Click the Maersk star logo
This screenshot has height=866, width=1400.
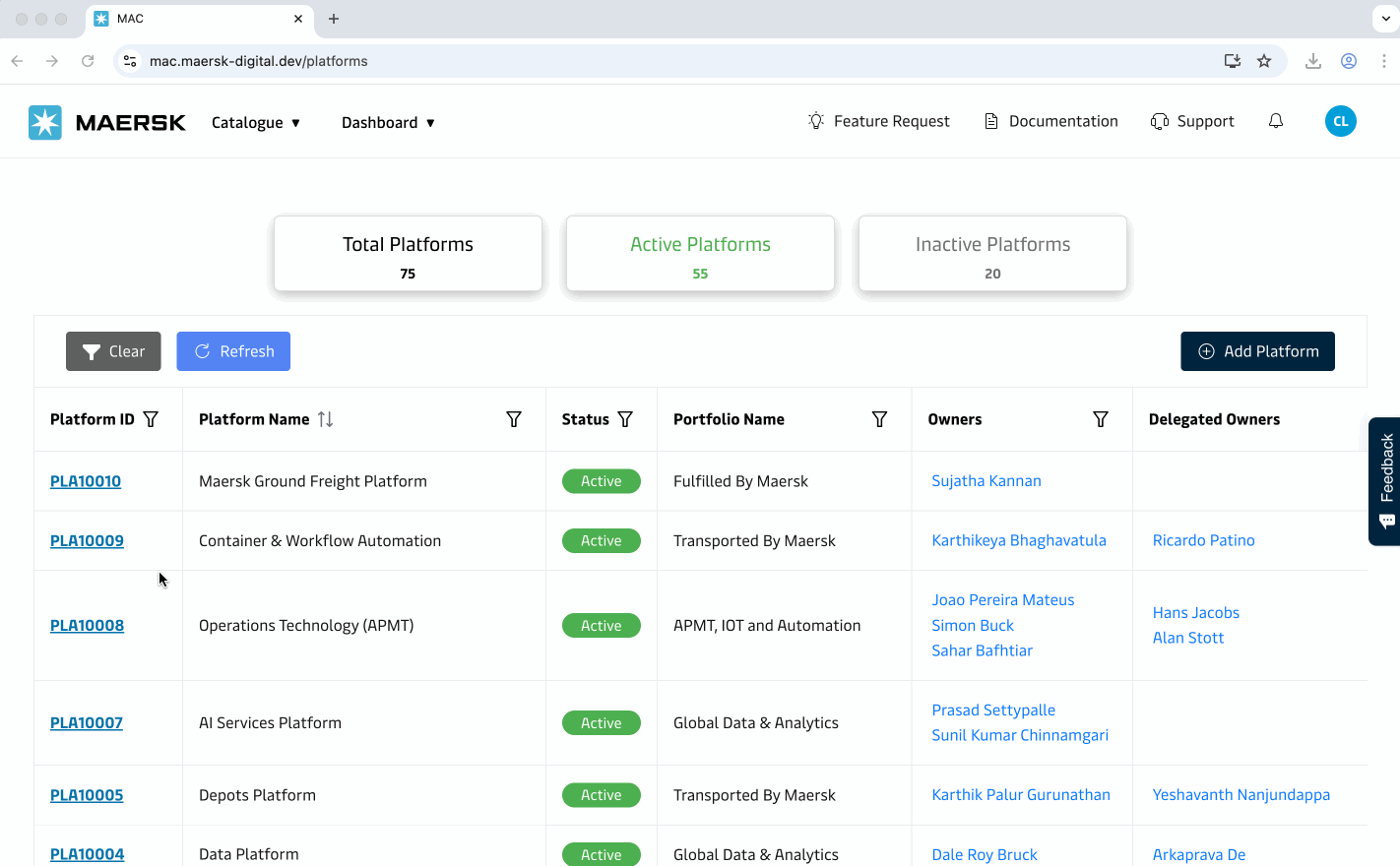click(x=45, y=122)
